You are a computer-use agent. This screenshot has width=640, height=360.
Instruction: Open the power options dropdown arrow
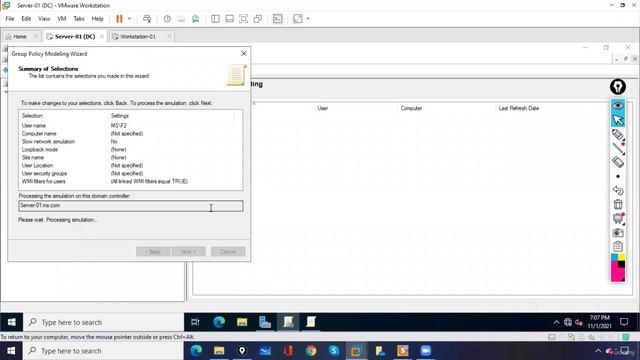tap(129, 19)
